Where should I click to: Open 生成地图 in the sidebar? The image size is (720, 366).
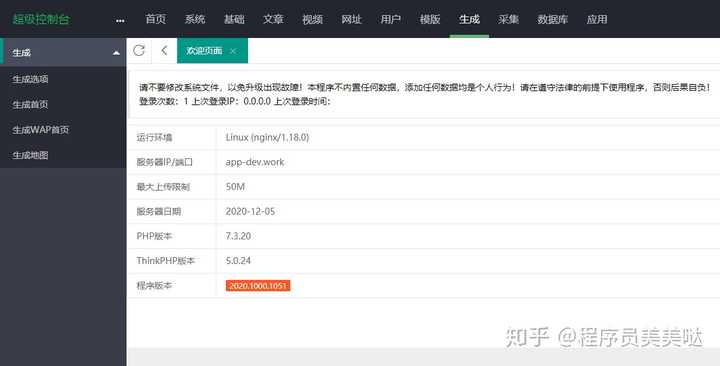[30, 155]
